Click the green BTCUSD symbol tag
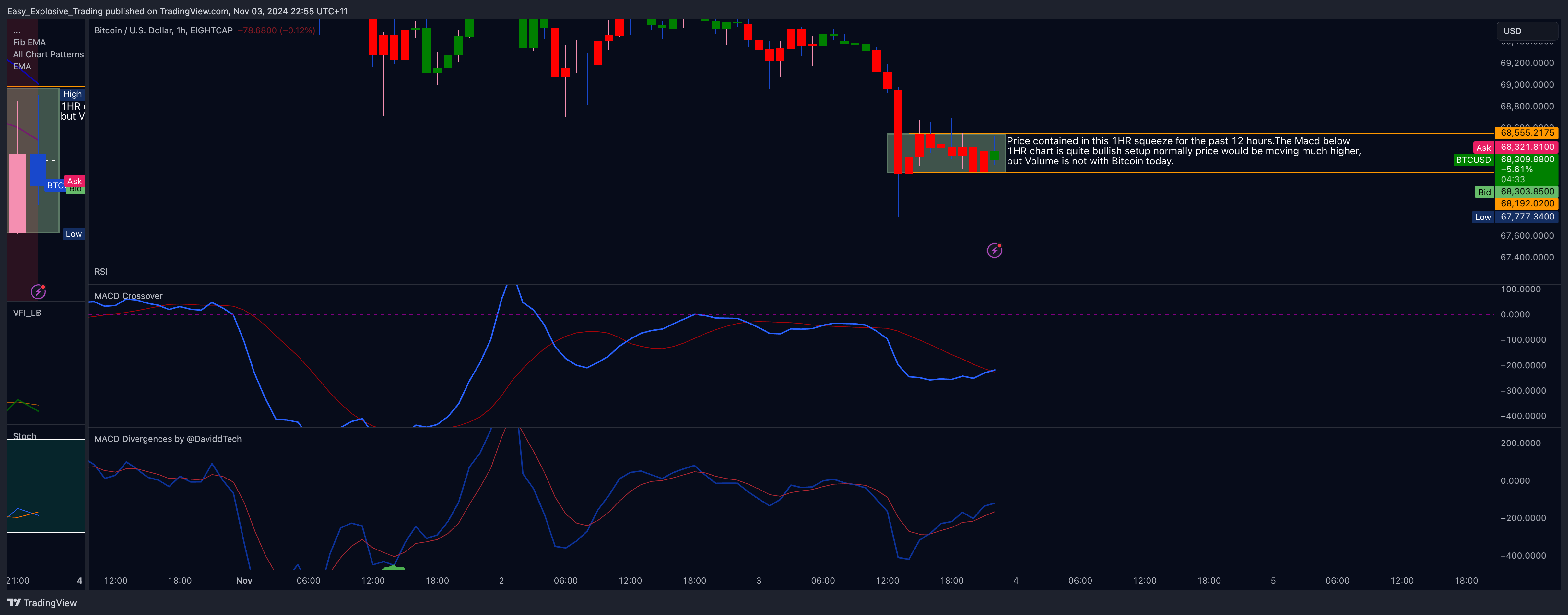This screenshot has width=1568, height=615. tap(1473, 160)
